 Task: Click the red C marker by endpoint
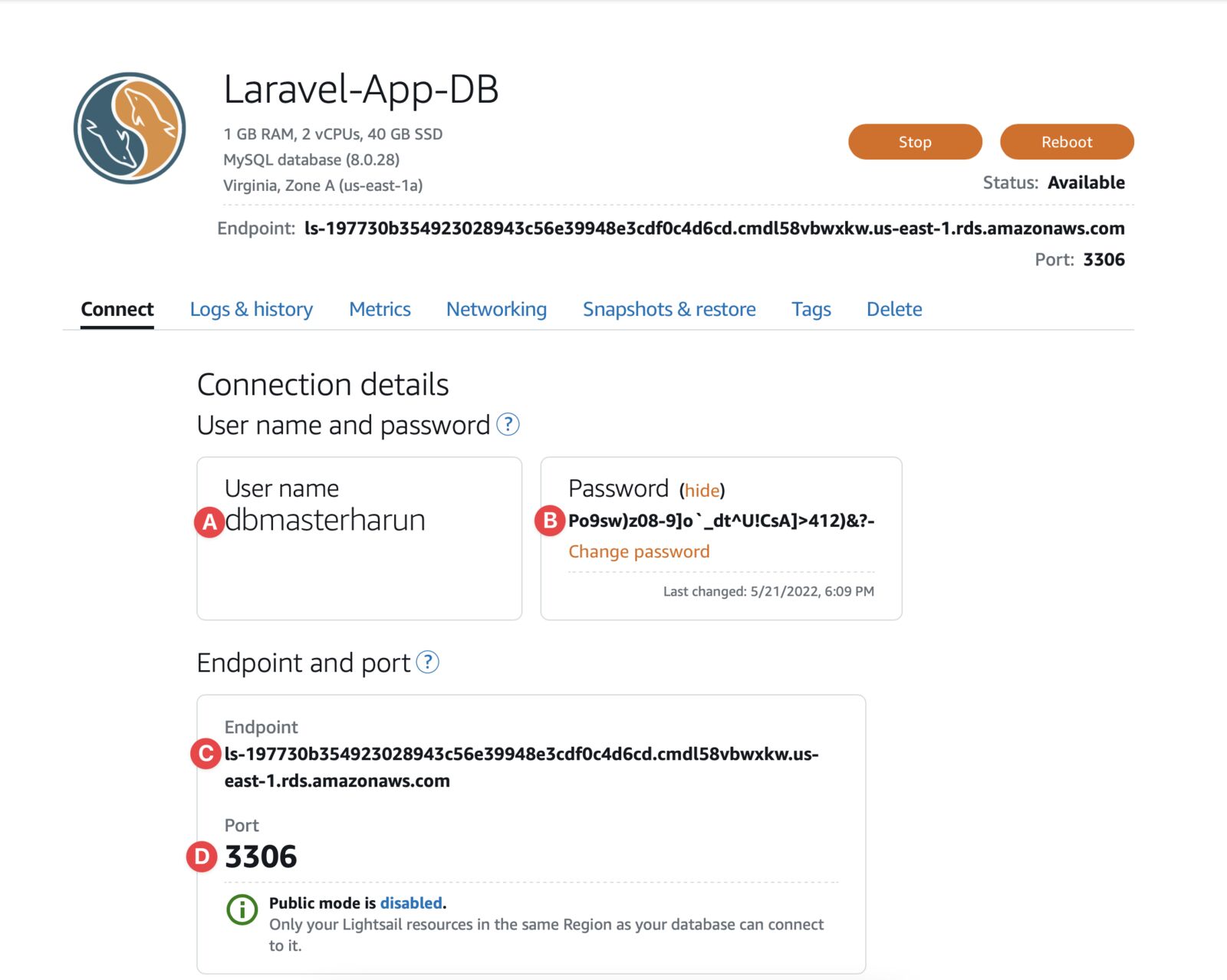coord(206,754)
